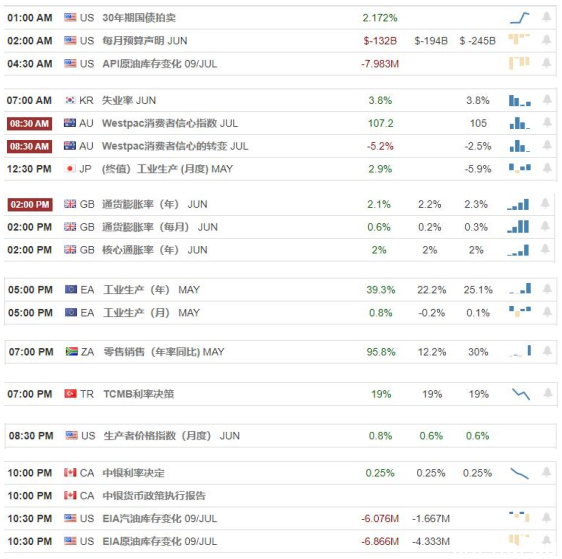Click bell for GB 通货膨胀率（年）JUN
The image size is (562, 559).
[545, 204]
